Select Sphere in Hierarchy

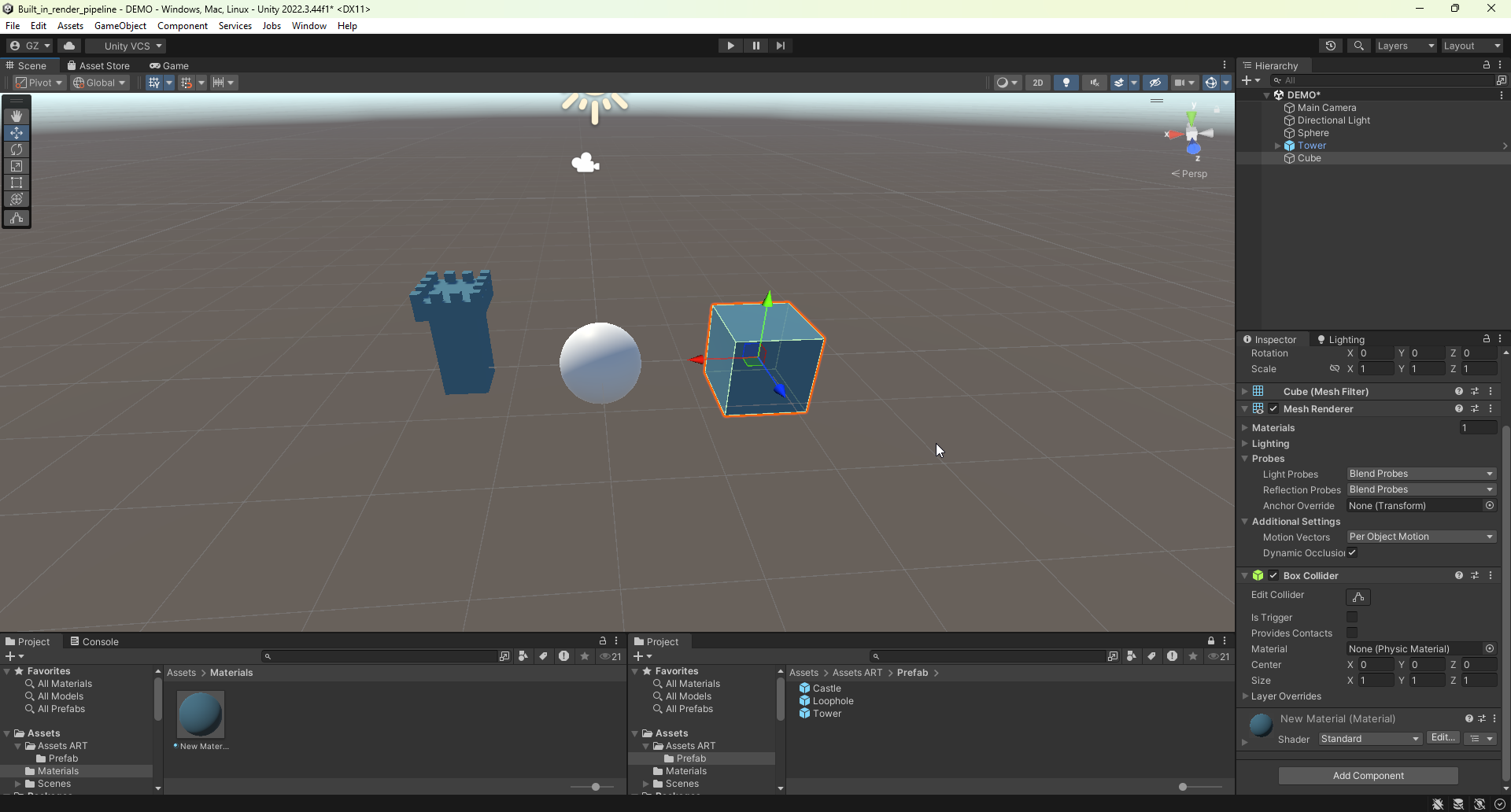point(1313,133)
